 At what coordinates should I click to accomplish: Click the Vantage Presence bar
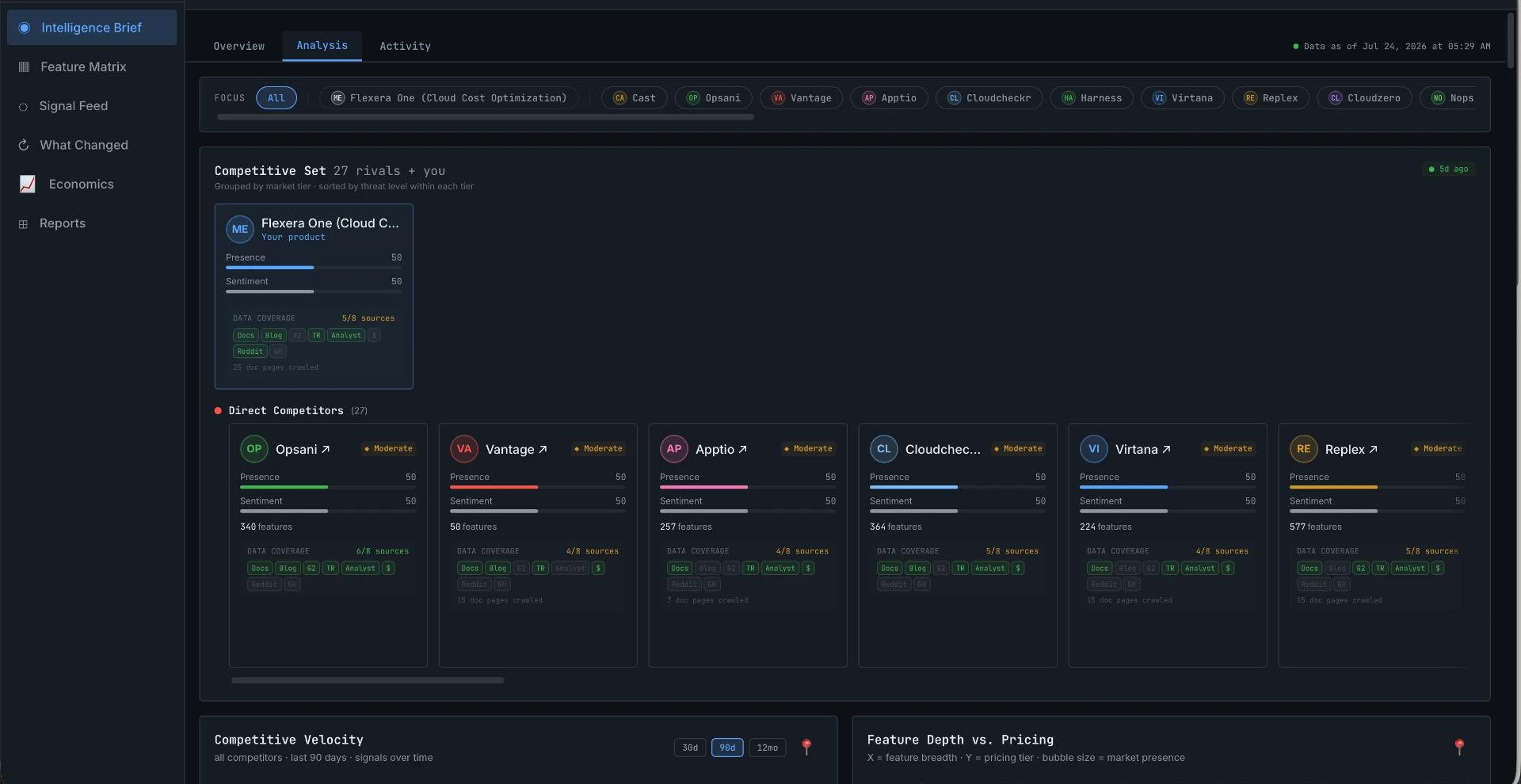(538, 487)
